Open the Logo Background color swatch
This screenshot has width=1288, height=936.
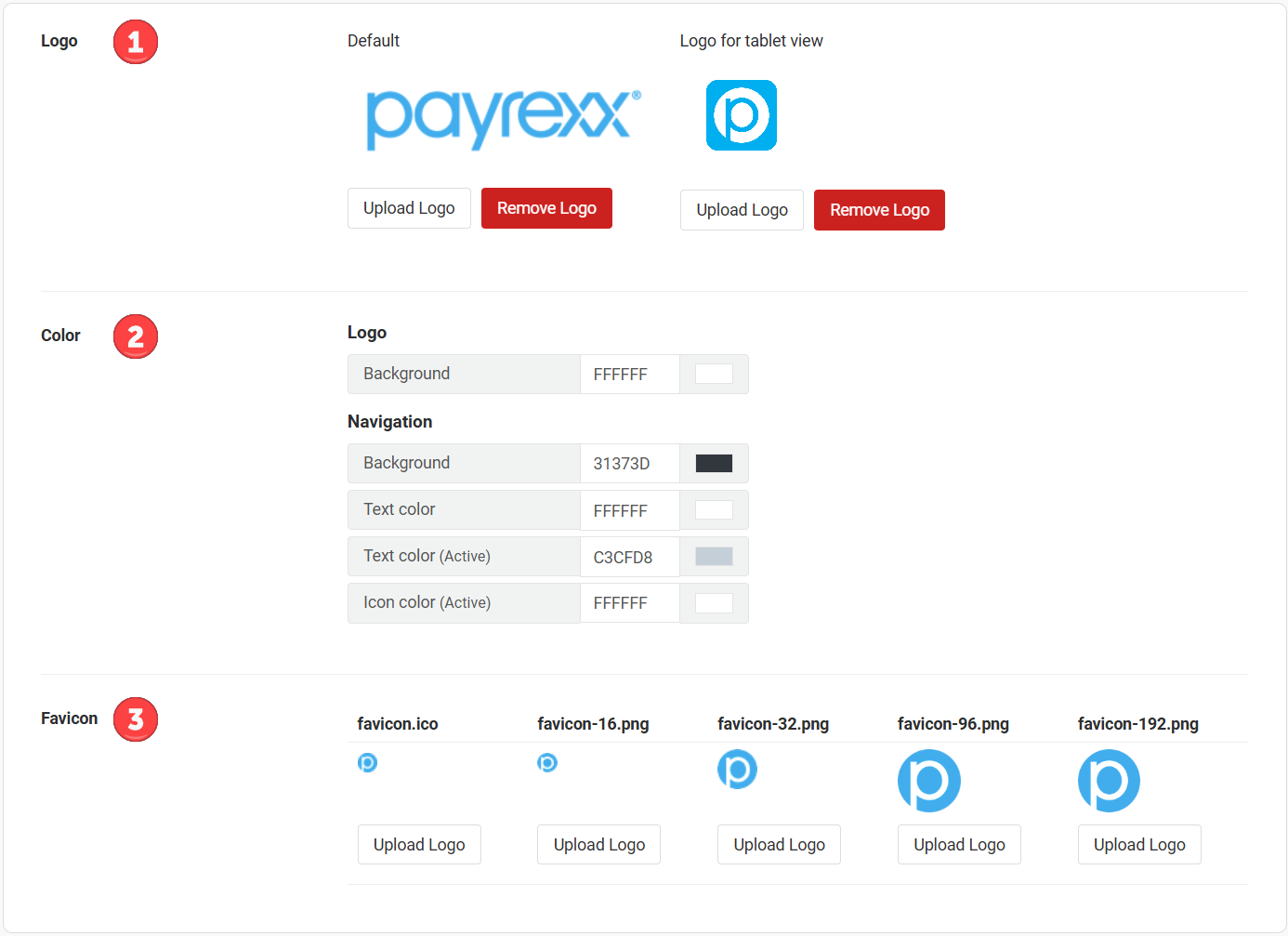point(714,374)
